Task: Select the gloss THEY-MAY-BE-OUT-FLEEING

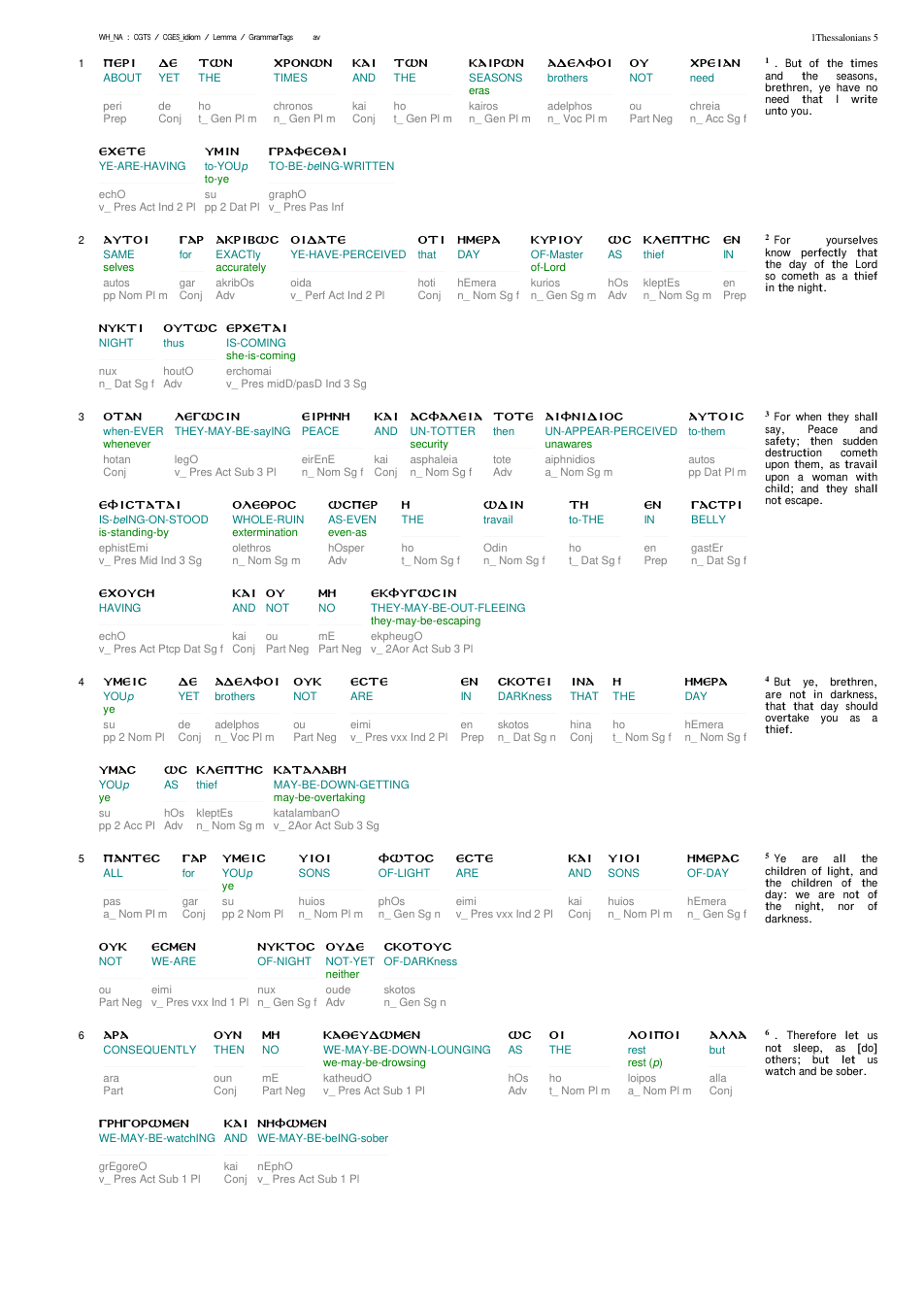Action: 447,608
